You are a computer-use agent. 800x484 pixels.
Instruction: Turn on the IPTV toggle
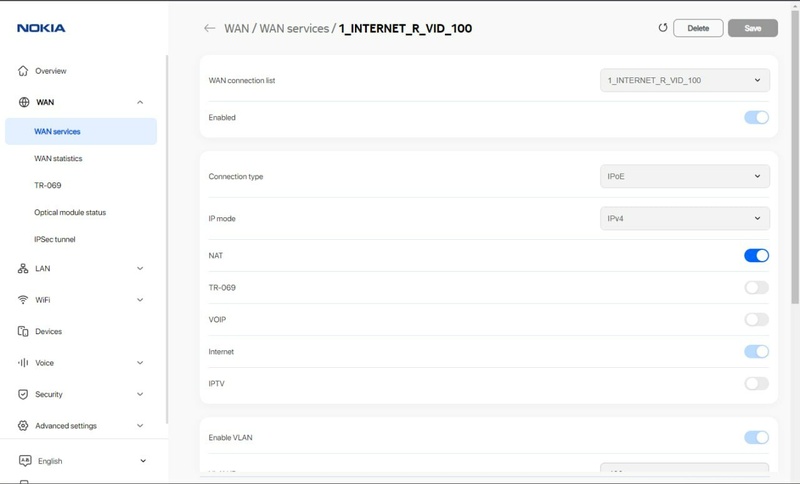(x=756, y=384)
